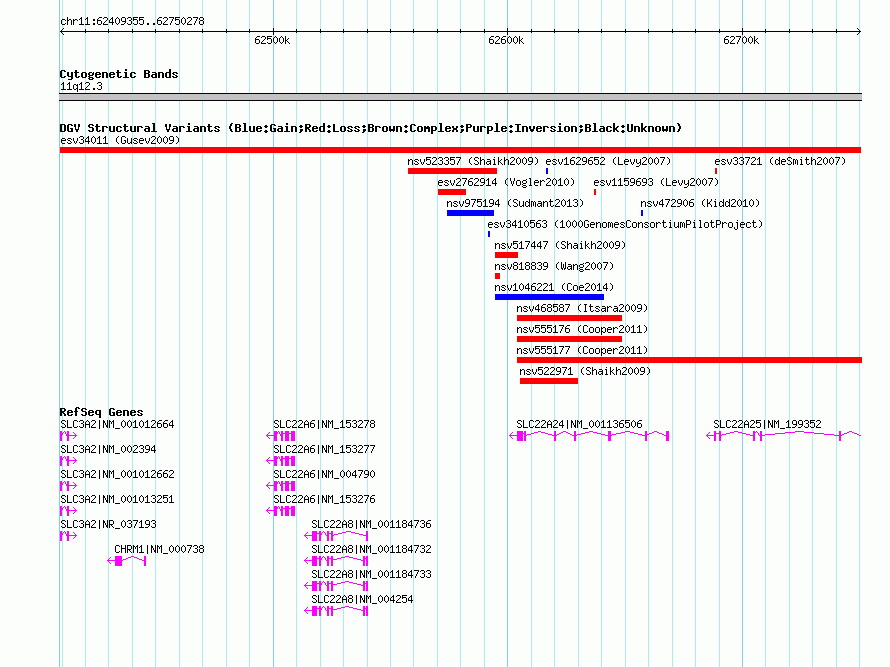The width and height of the screenshot is (890, 667).
Task: Click the 62600k ruler tick label
Action: coord(506,40)
